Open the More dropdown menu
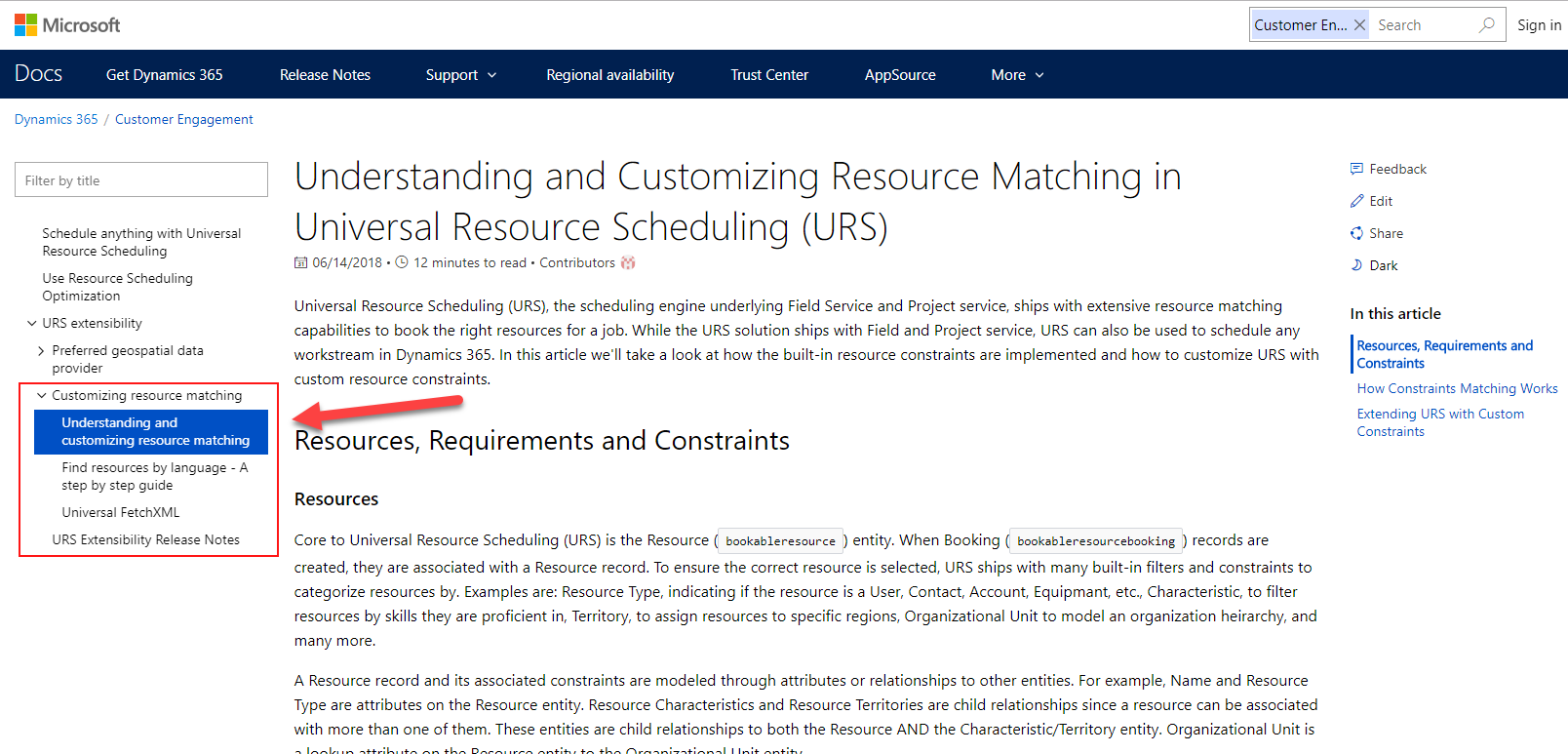This screenshot has width=1568, height=754. (1016, 75)
